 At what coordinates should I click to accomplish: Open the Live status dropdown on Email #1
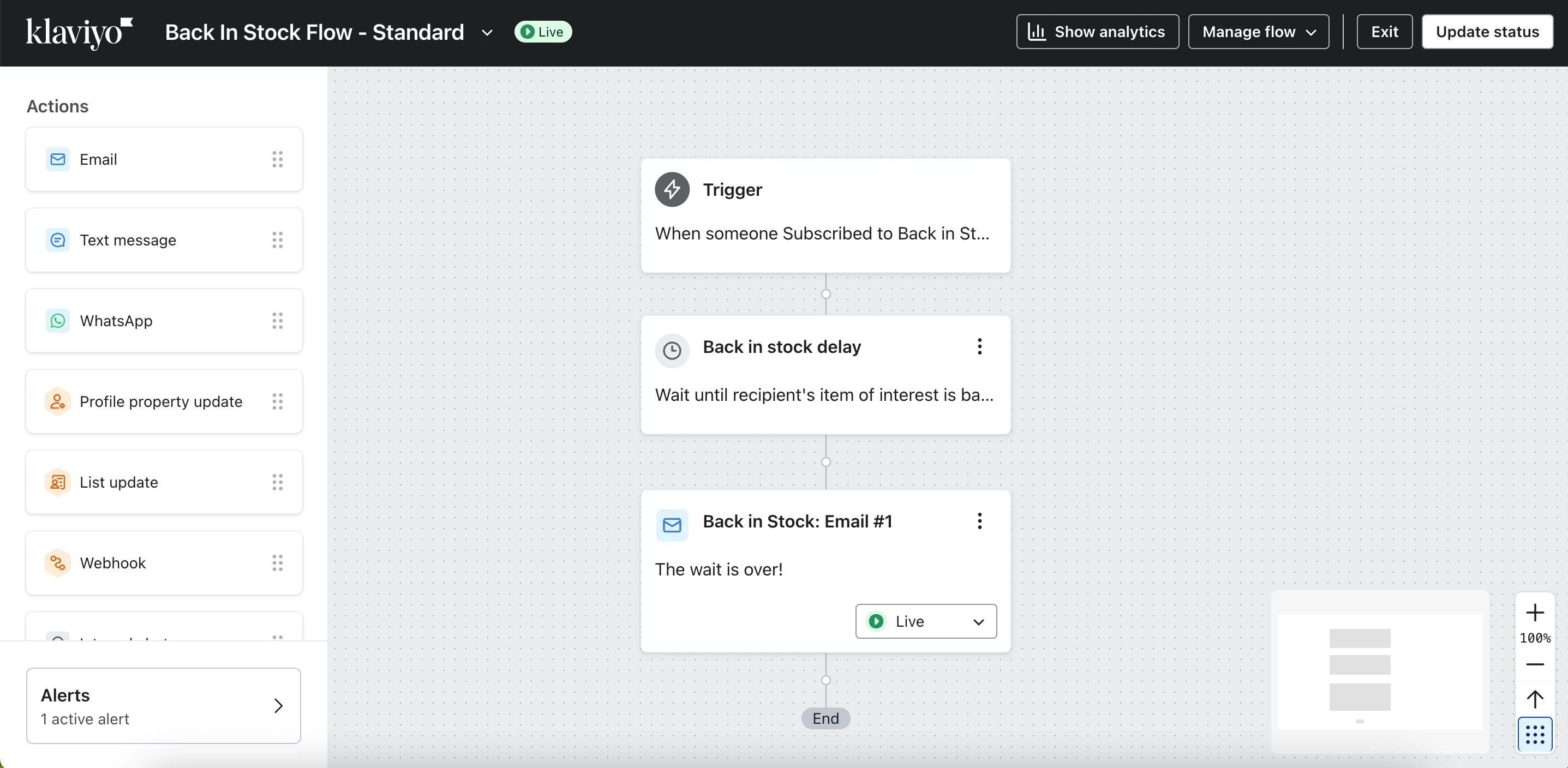[x=925, y=621]
